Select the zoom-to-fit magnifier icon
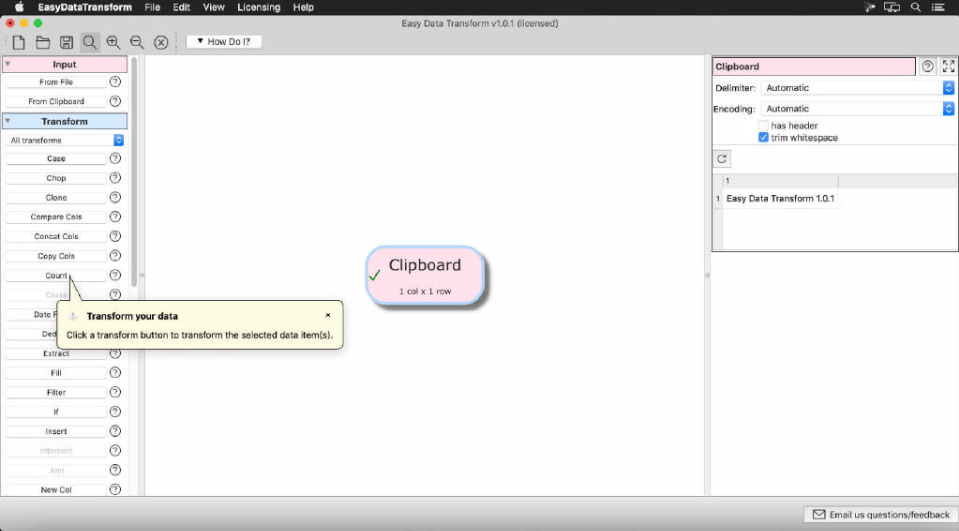 click(x=90, y=42)
